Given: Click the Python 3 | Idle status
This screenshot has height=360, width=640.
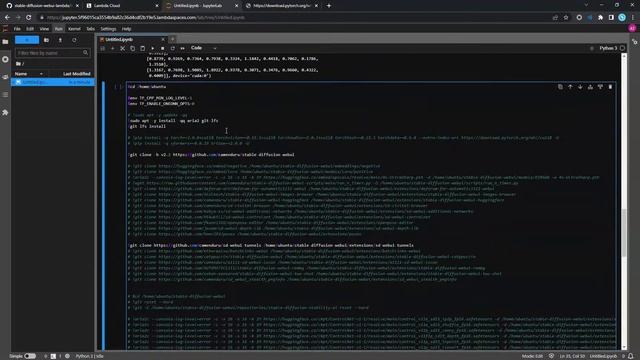Looking at the screenshot, I should [89, 356].
